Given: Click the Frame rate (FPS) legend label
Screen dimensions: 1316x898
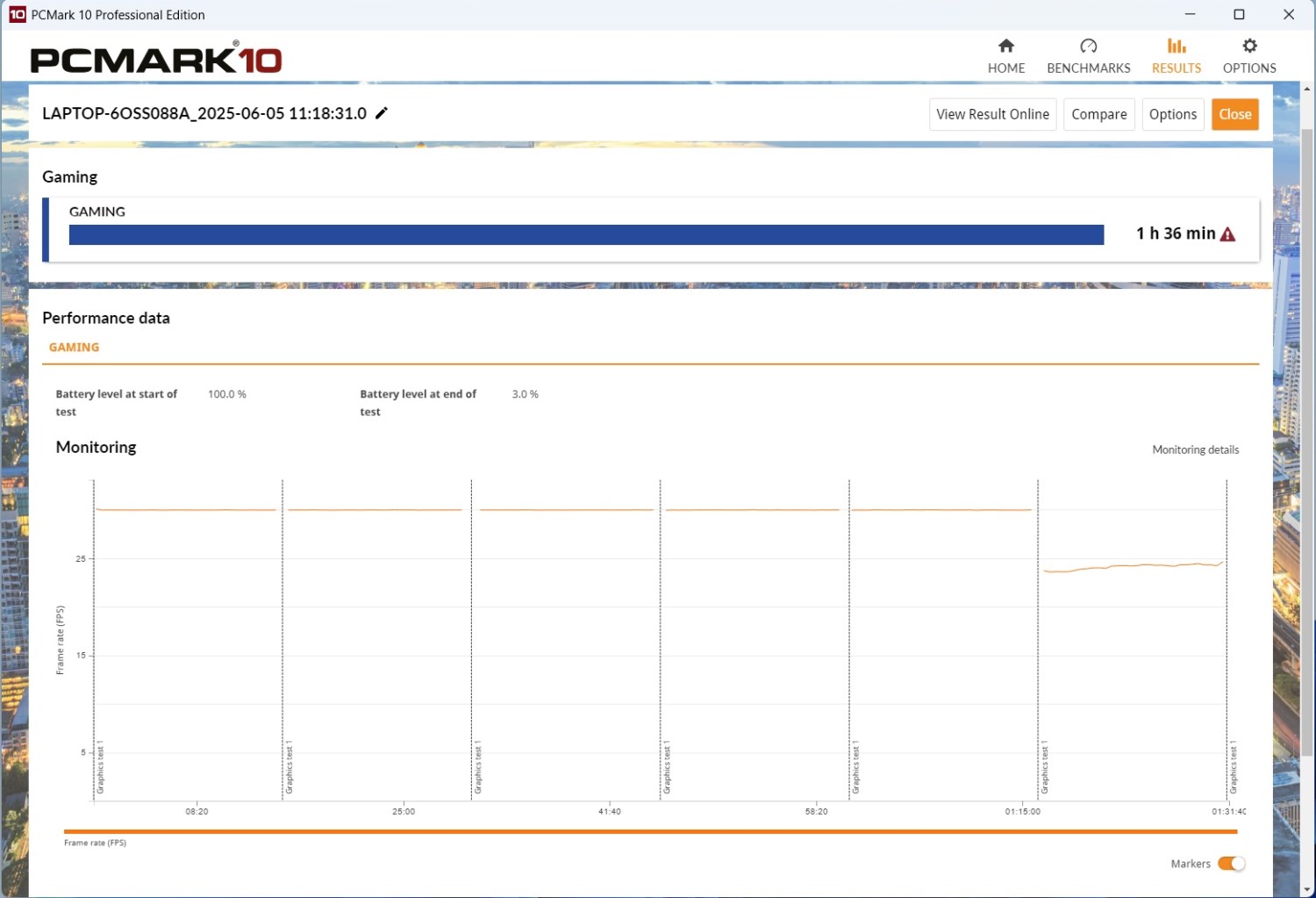Looking at the screenshot, I should tap(96, 843).
